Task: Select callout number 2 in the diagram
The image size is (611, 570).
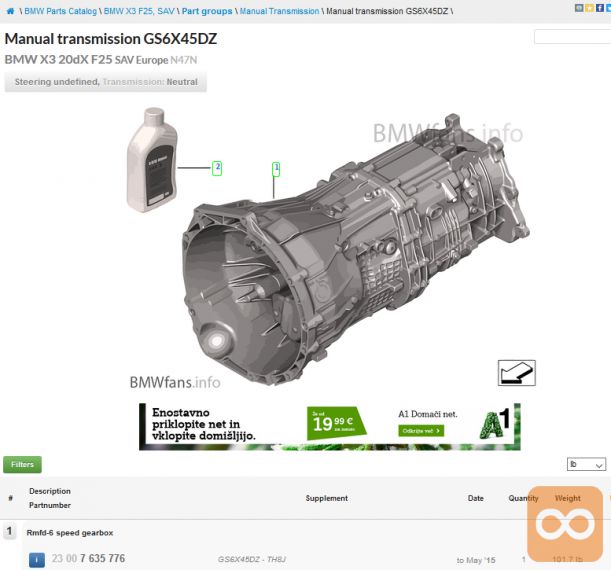Action: pyautogui.click(x=217, y=168)
